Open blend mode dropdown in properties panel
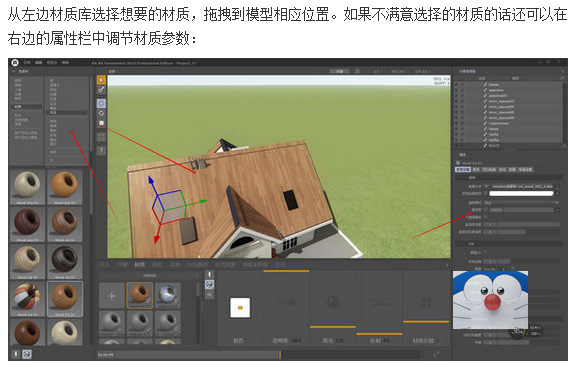Screen dimensions: 578x379 (x=522, y=203)
